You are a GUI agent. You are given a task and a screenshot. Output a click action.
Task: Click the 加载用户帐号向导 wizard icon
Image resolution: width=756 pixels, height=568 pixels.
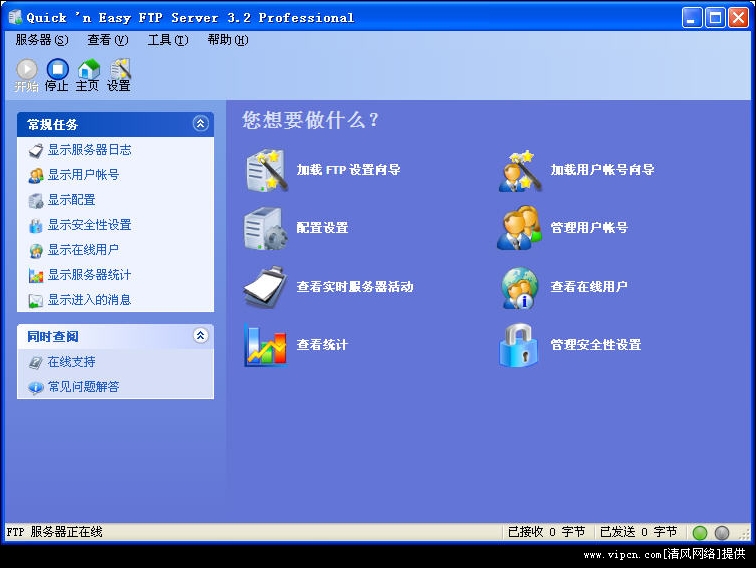[x=520, y=170]
